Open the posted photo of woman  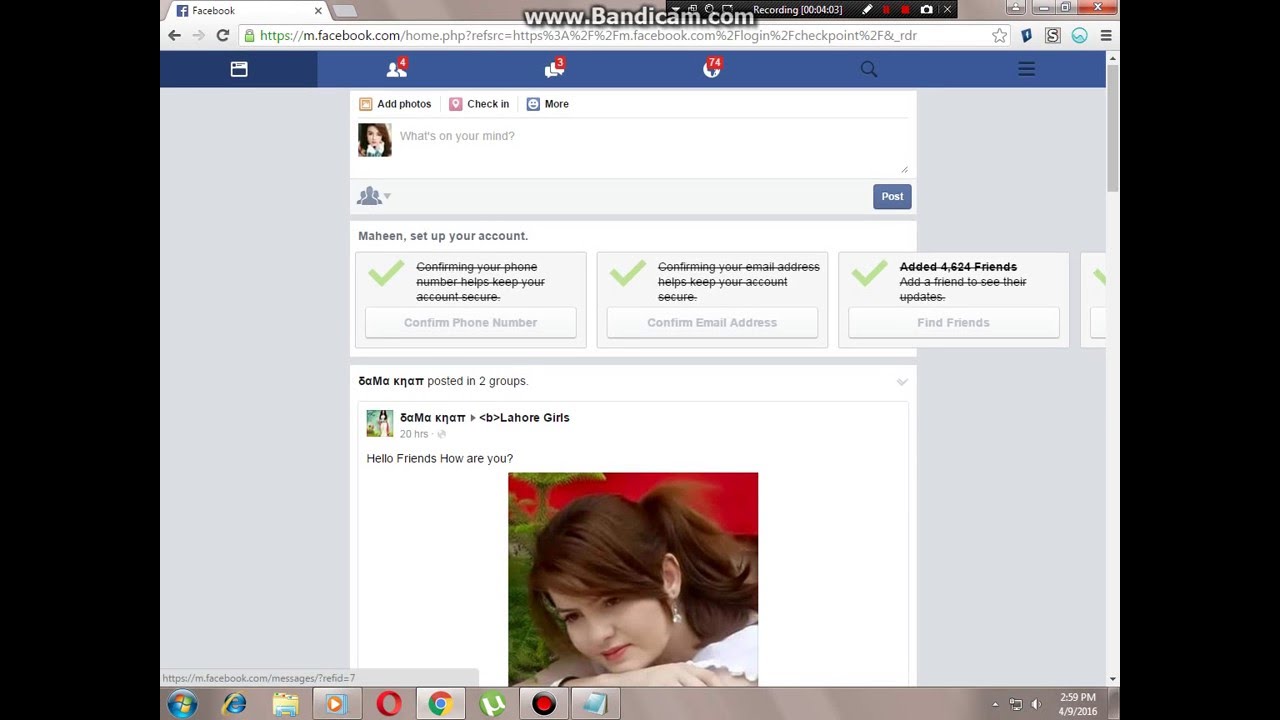(633, 579)
